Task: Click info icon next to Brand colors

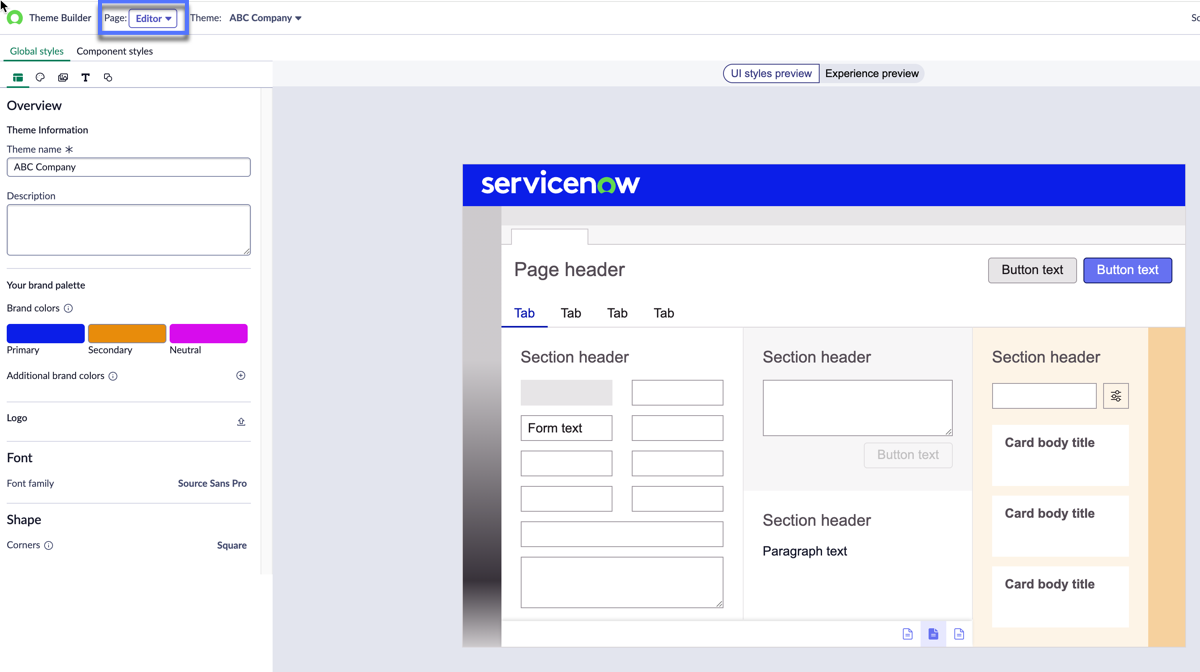Action: (68, 308)
